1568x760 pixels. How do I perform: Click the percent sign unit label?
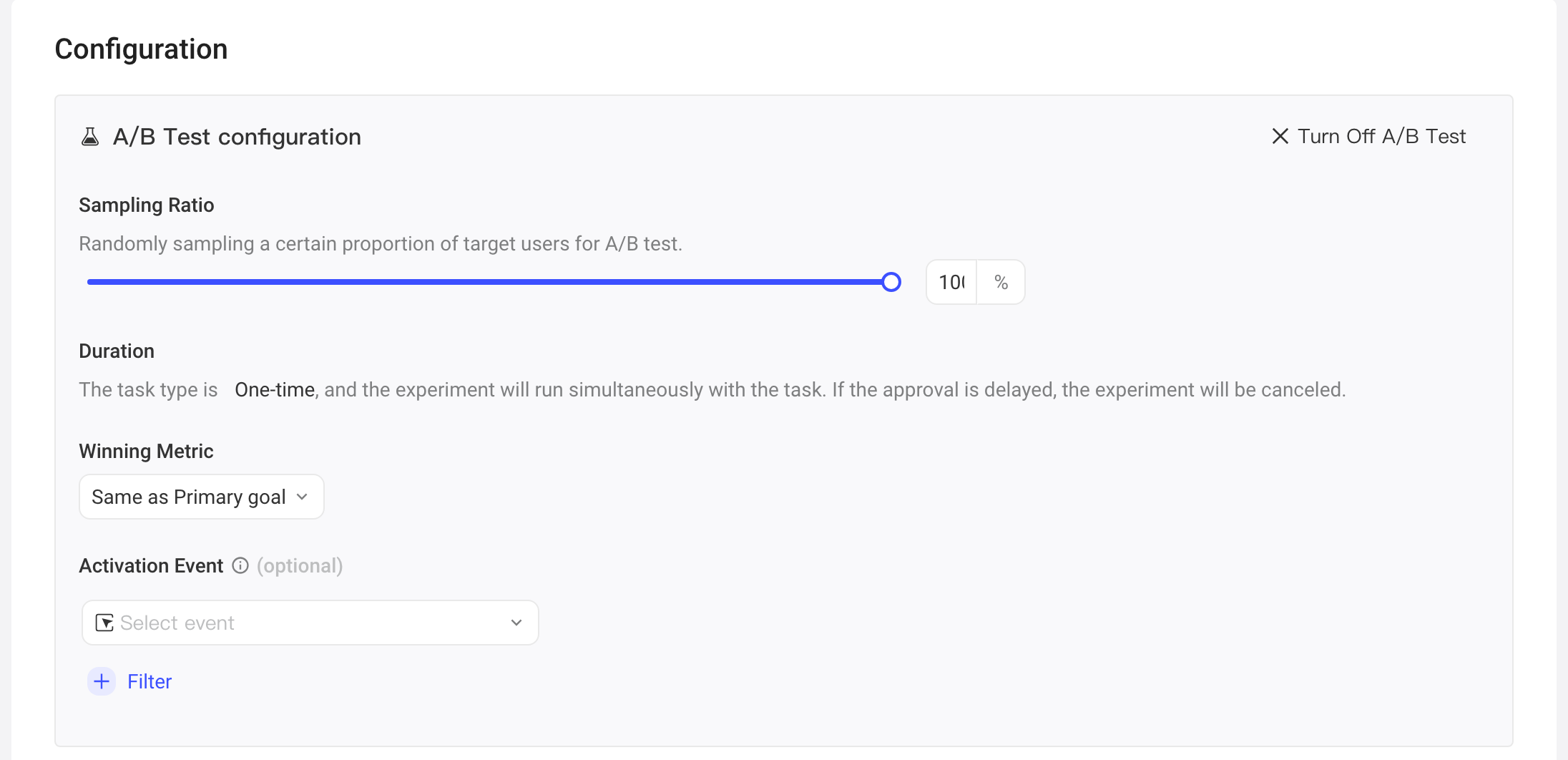(1001, 282)
